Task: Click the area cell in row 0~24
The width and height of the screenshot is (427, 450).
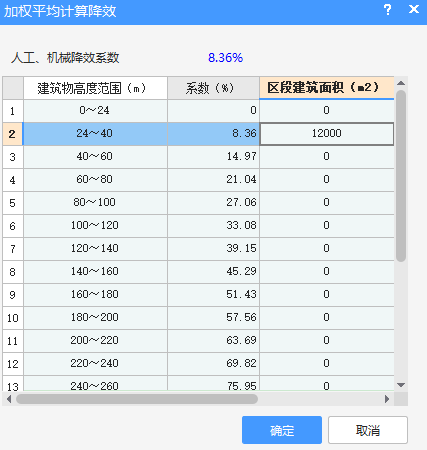Action: pyautogui.click(x=327, y=111)
